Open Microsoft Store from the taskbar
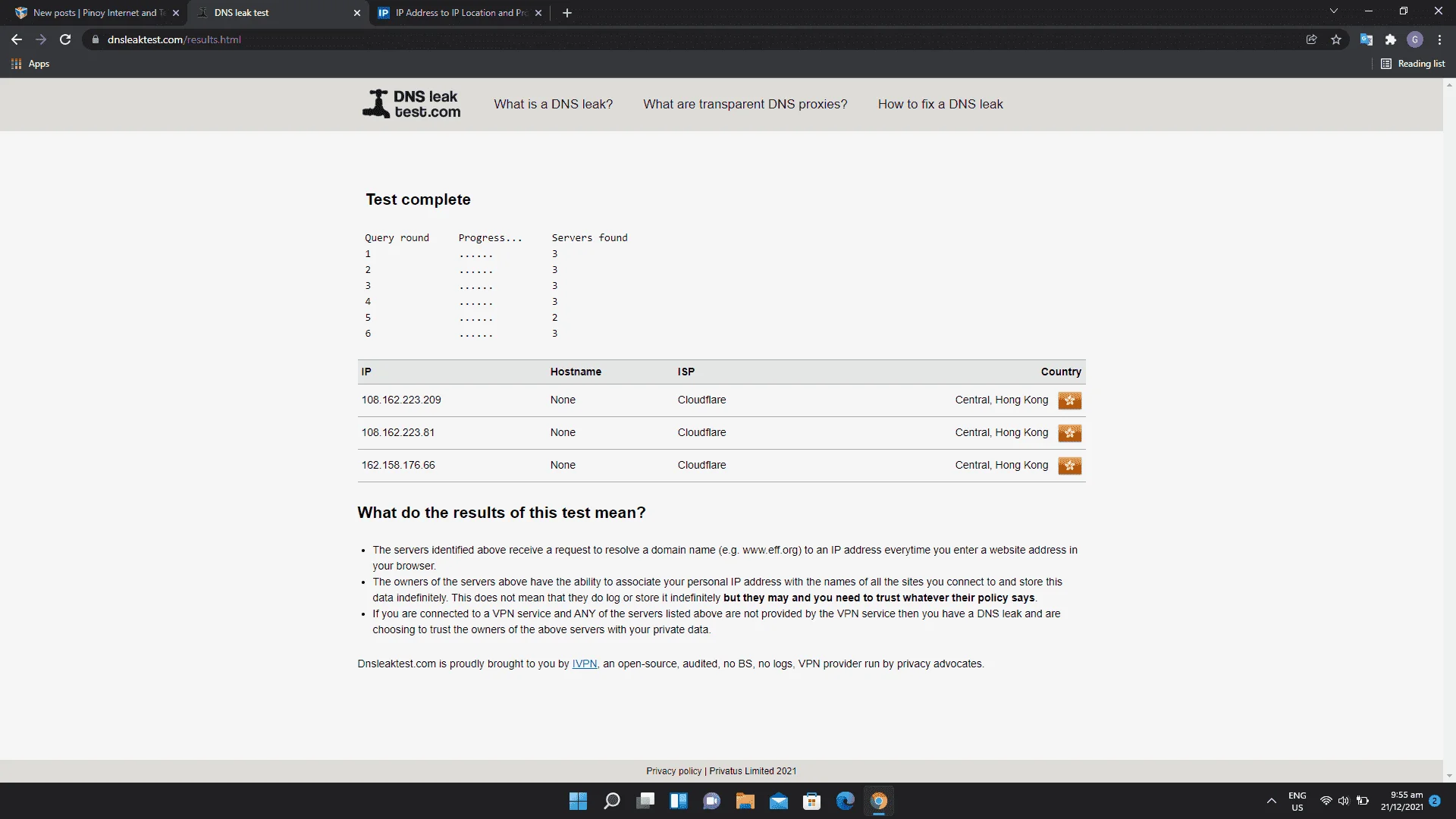This screenshot has height=819, width=1456. [x=811, y=802]
